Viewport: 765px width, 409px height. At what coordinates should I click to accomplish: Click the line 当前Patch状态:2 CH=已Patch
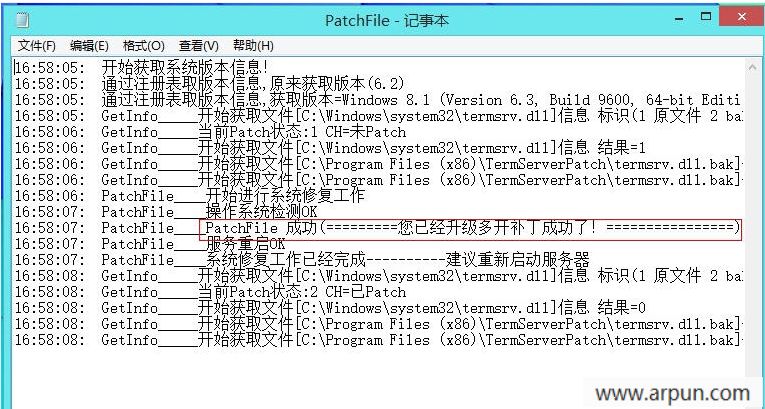(x=210, y=292)
